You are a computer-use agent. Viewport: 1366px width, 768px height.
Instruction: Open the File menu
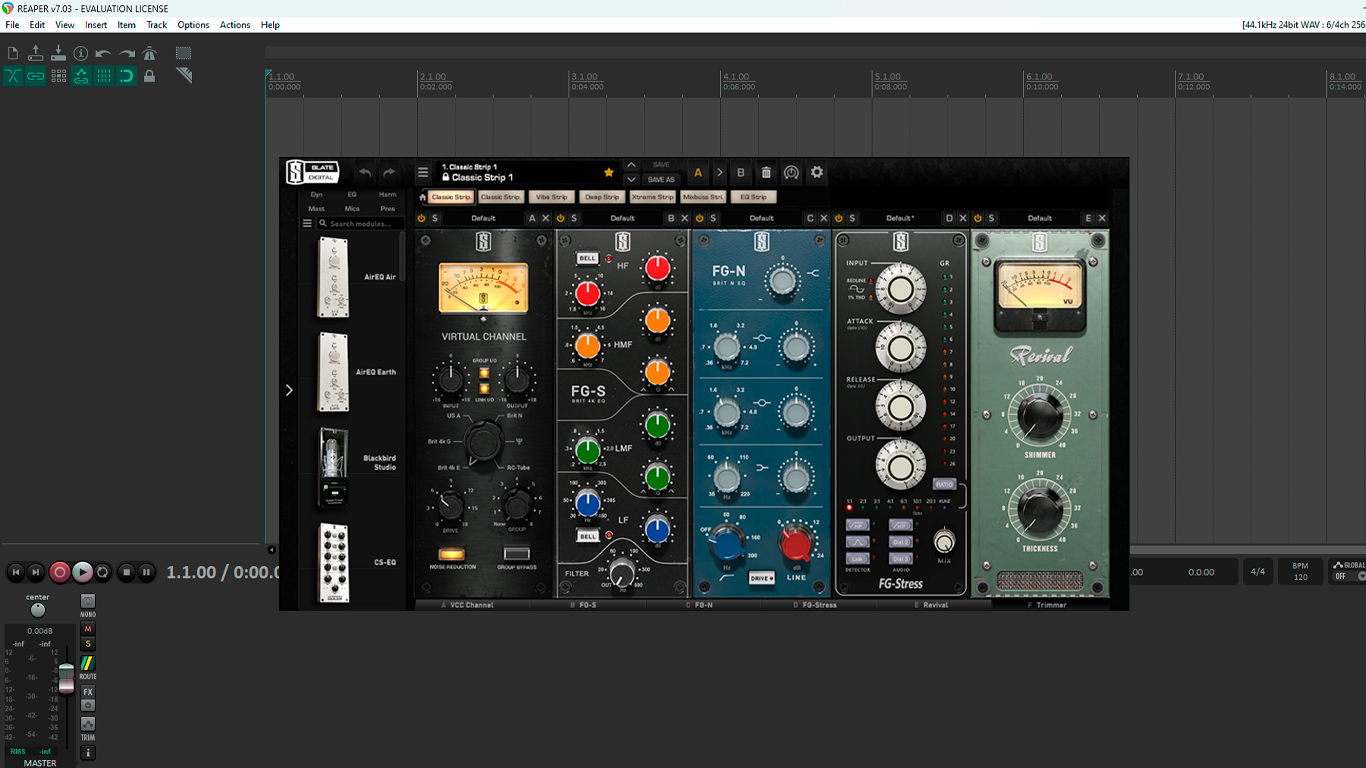pyautogui.click(x=12, y=25)
